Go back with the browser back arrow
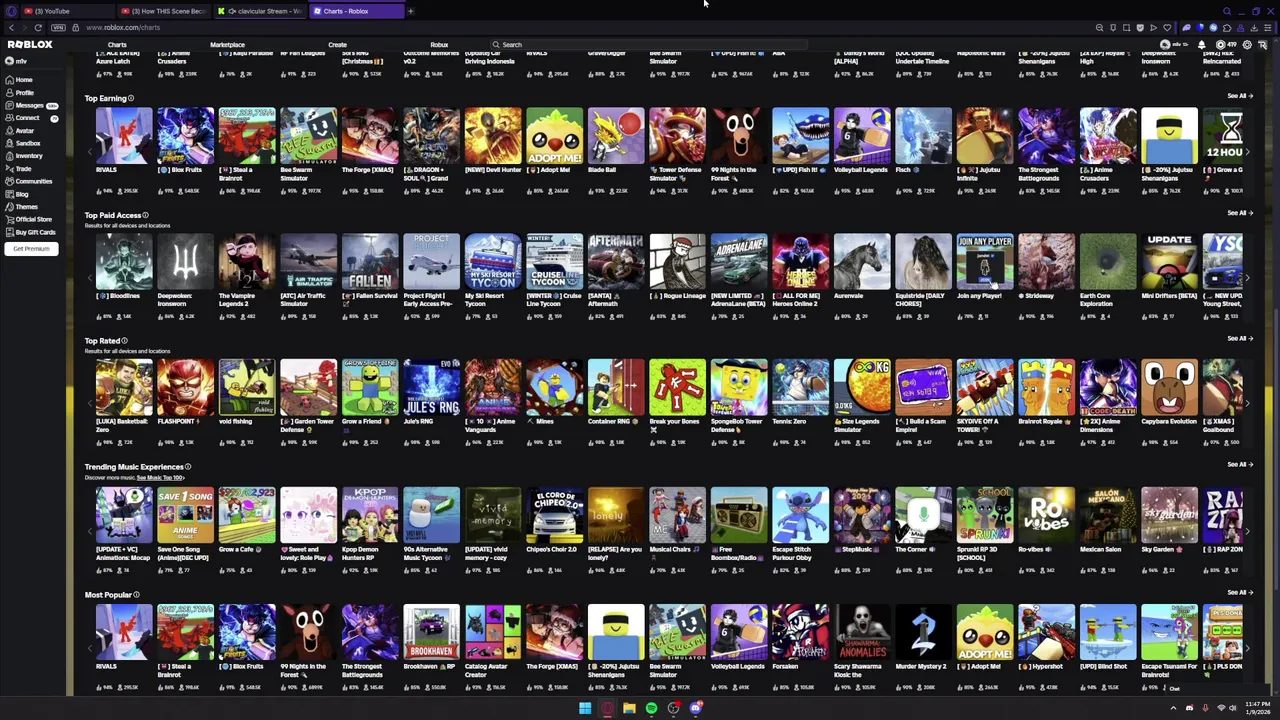The width and height of the screenshot is (1280, 720). coord(11,28)
